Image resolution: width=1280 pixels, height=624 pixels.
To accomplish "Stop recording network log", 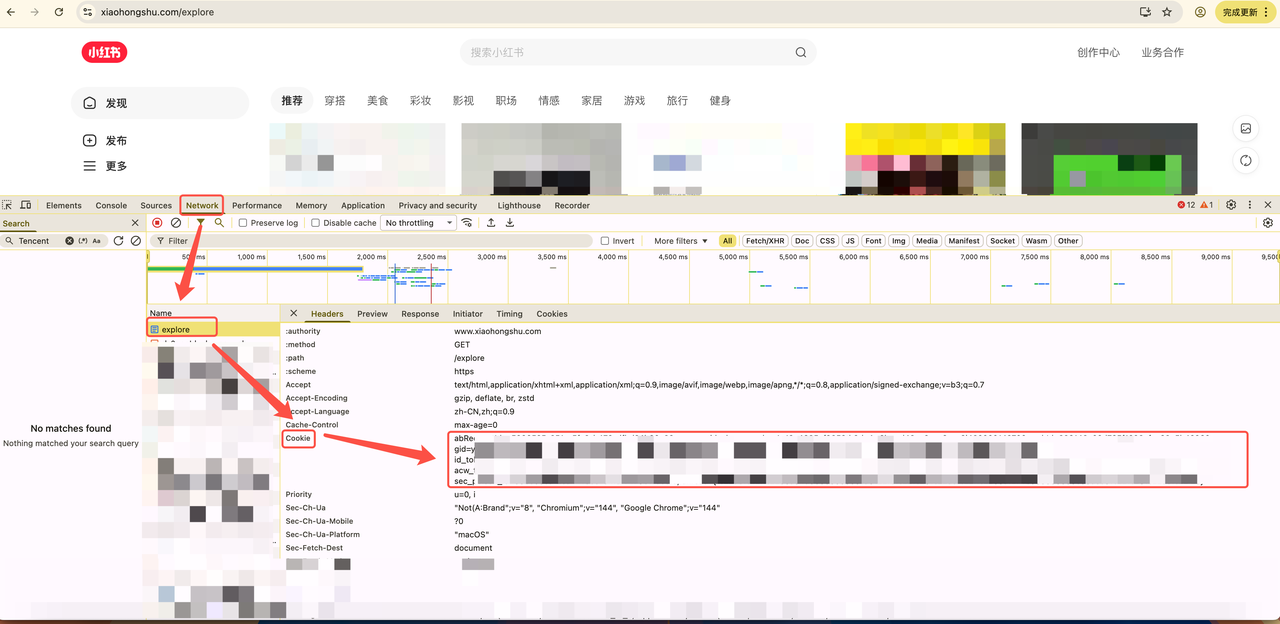I will click(x=157, y=223).
